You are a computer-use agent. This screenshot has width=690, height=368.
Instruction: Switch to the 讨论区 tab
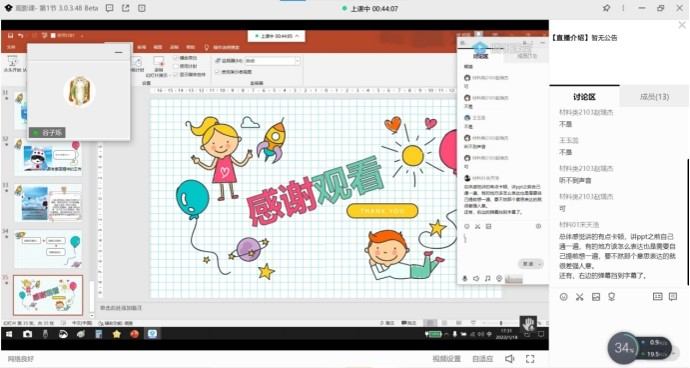point(584,97)
